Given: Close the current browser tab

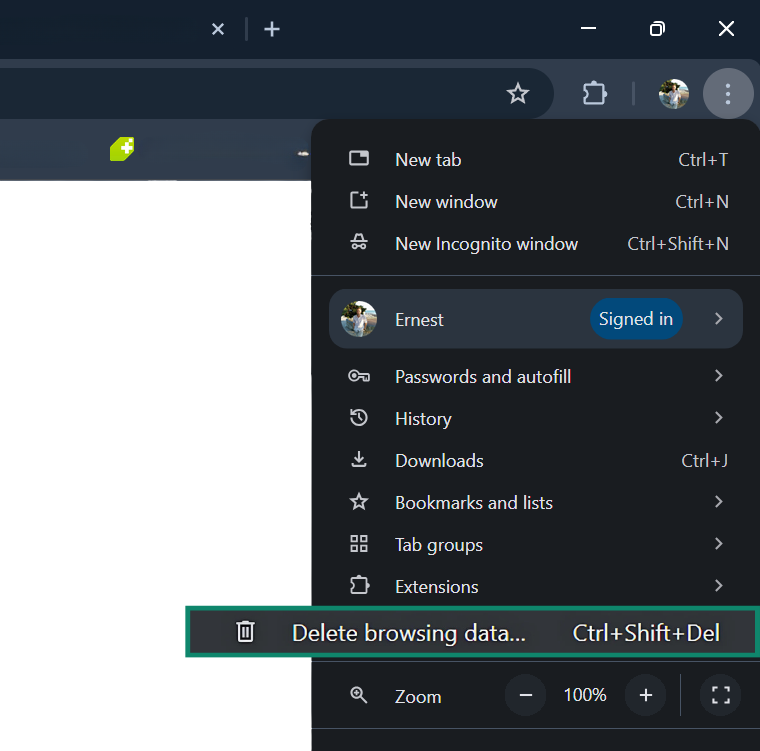Looking at the screenshot, I should coord(218,29).
